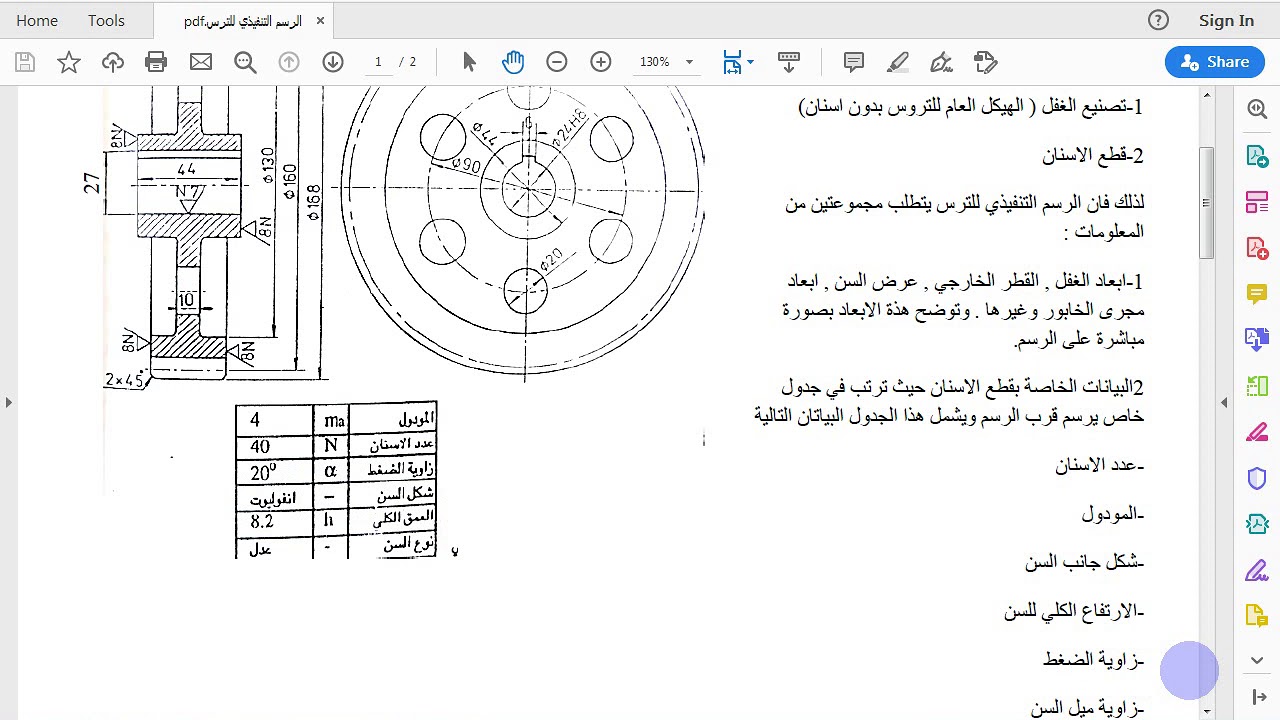This screenshot has height=720, width=1280.
Task: Open the purple Request Signatures tool in the right pane
Action: pos(1257,570)
